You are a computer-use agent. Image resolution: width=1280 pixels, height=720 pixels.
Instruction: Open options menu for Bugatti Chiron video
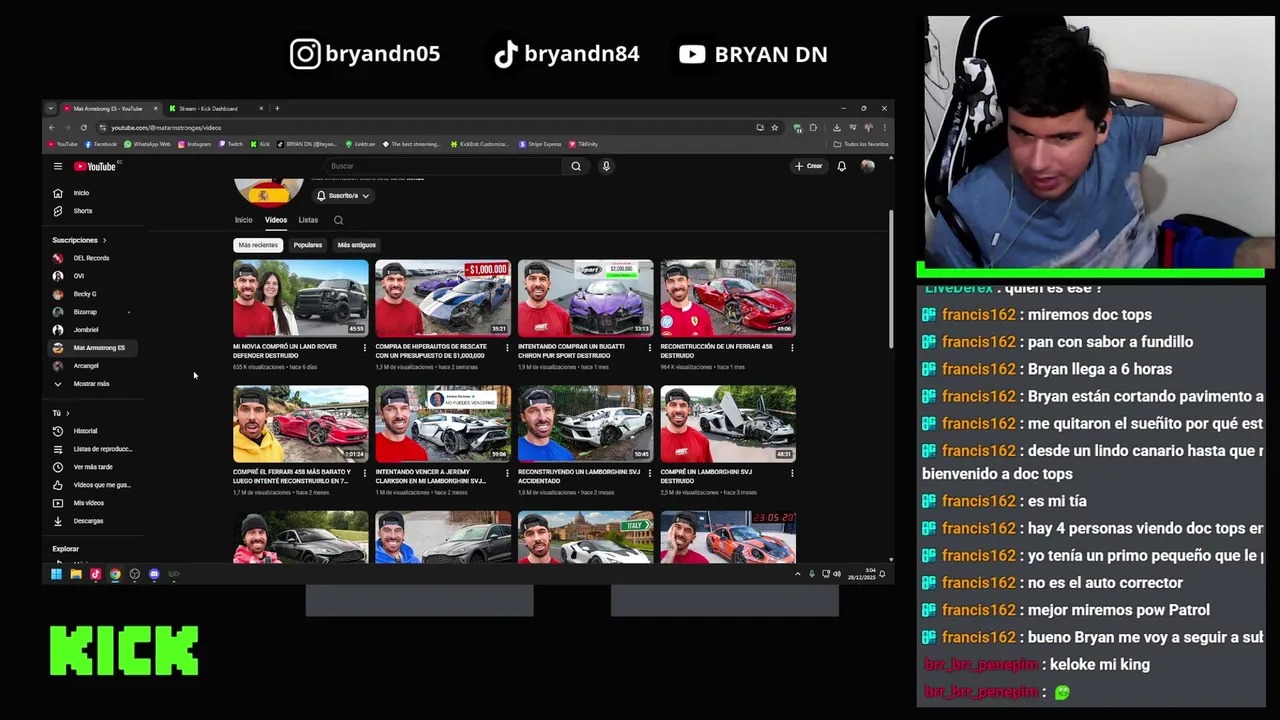click(649, 348)
